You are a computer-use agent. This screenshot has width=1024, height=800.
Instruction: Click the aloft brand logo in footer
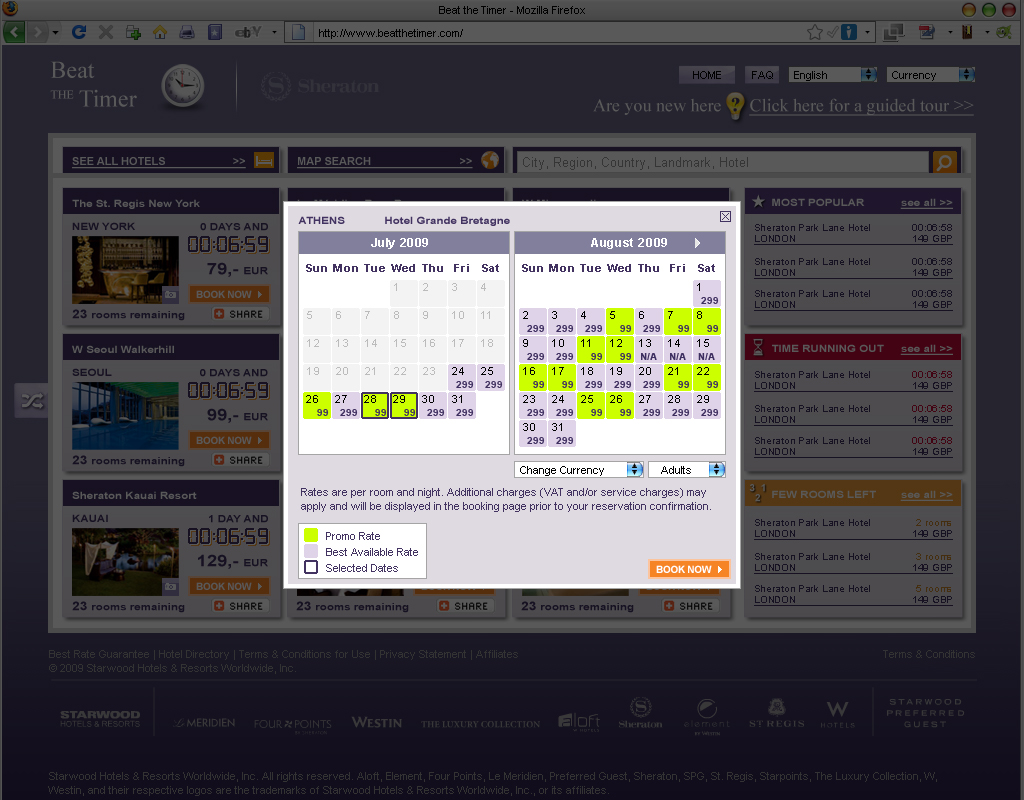coord(579,722)
